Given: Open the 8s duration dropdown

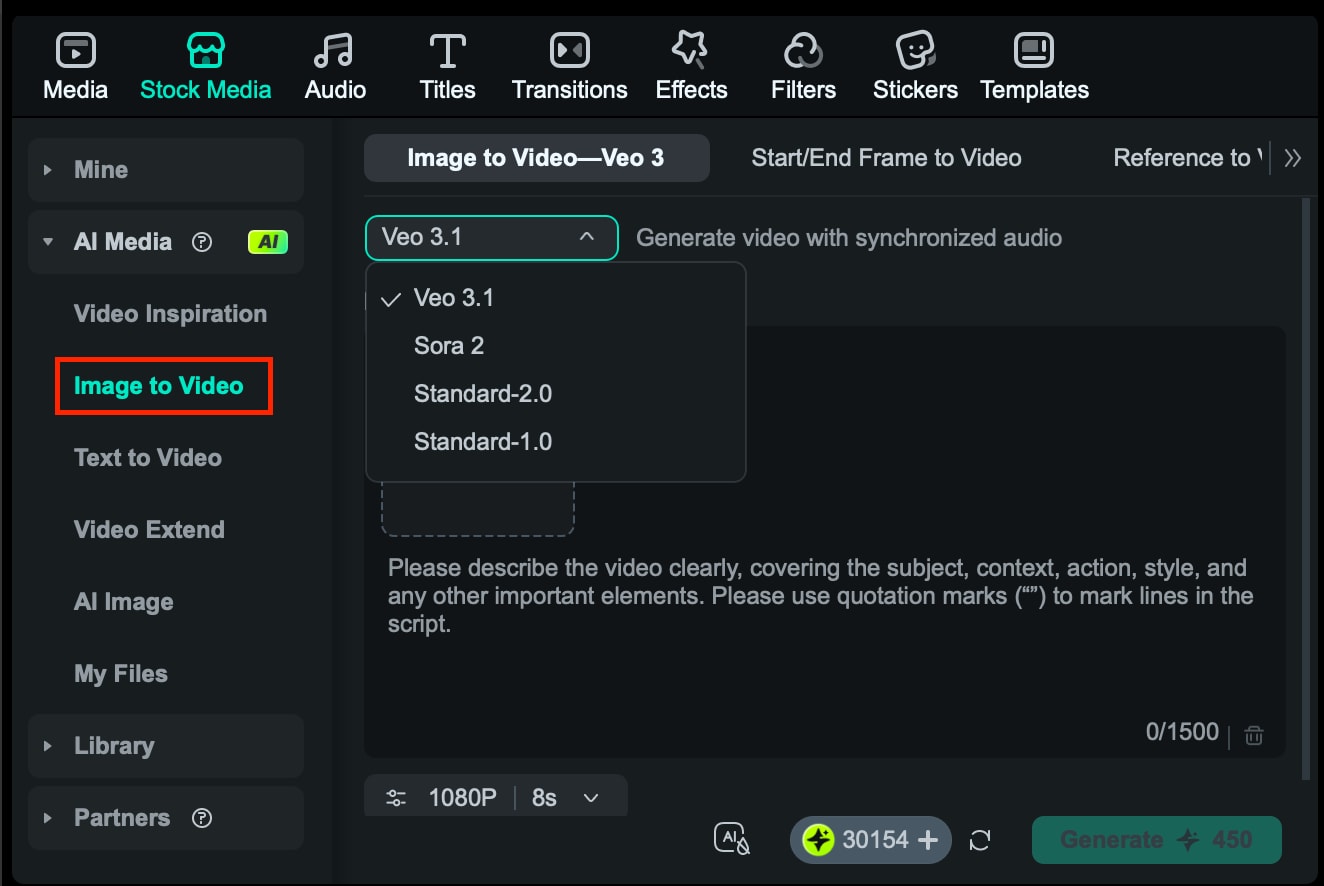Looking at the screenshot, I should point(564,796).
